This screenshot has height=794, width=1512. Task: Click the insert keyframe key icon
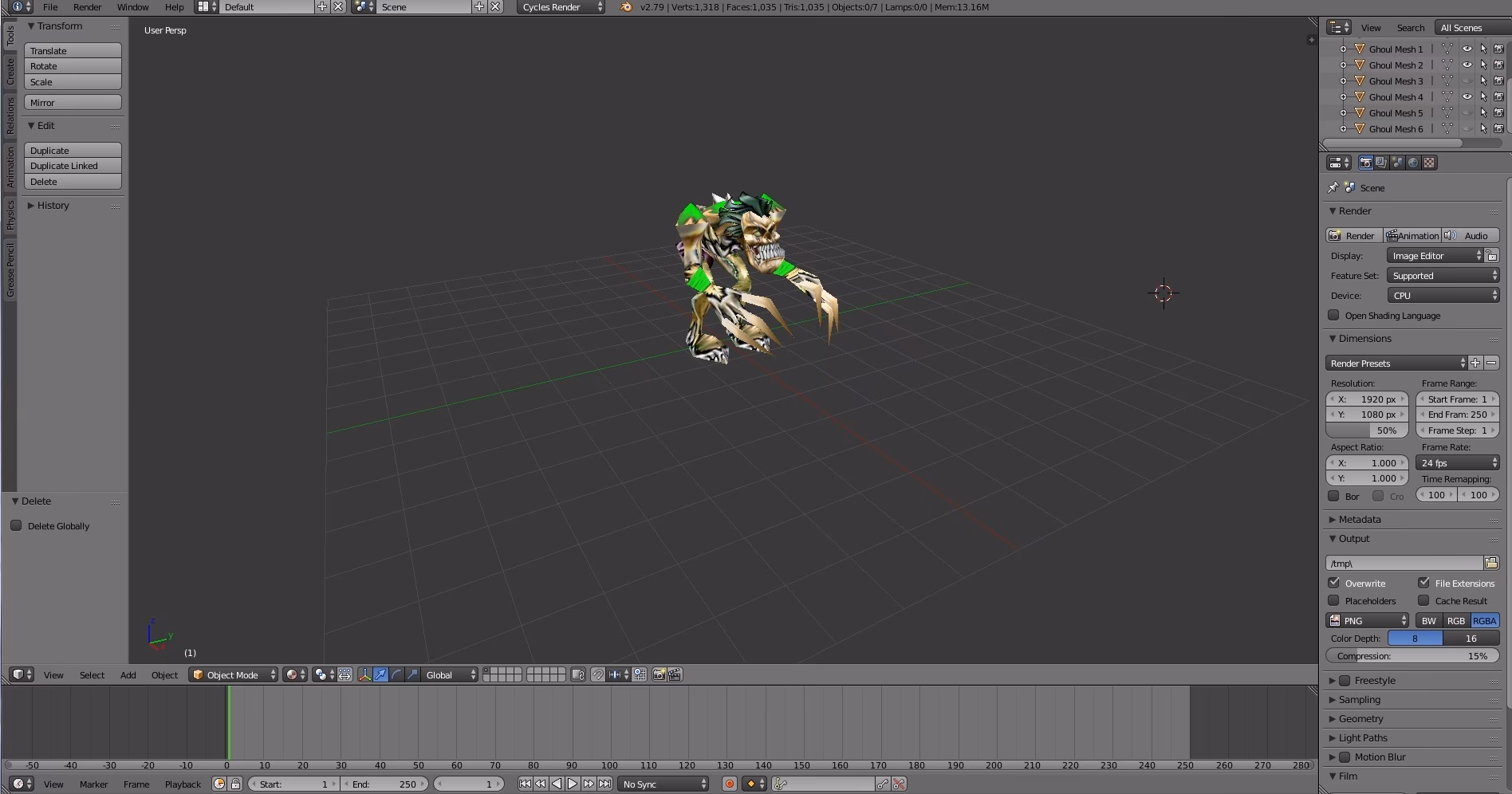click(x=883, y=784)
